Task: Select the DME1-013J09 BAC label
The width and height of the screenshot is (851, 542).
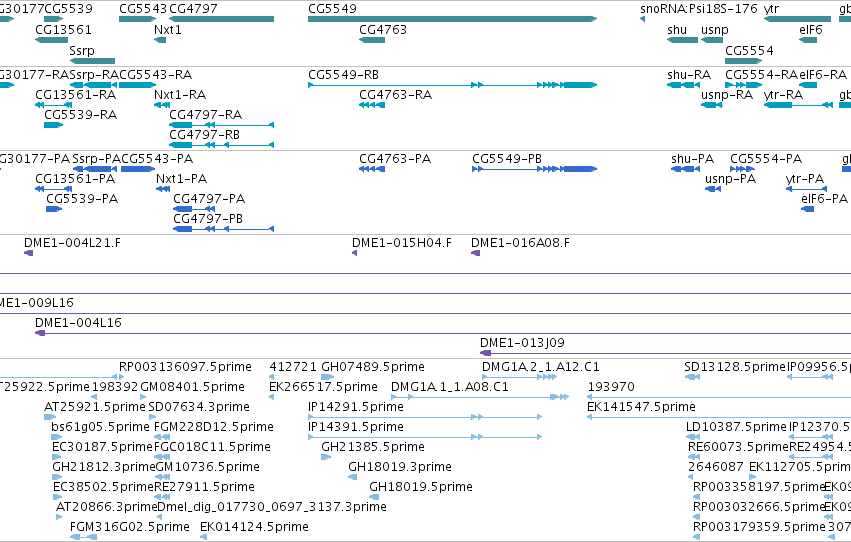Action: pyautogui.click(x=522, y=342)
